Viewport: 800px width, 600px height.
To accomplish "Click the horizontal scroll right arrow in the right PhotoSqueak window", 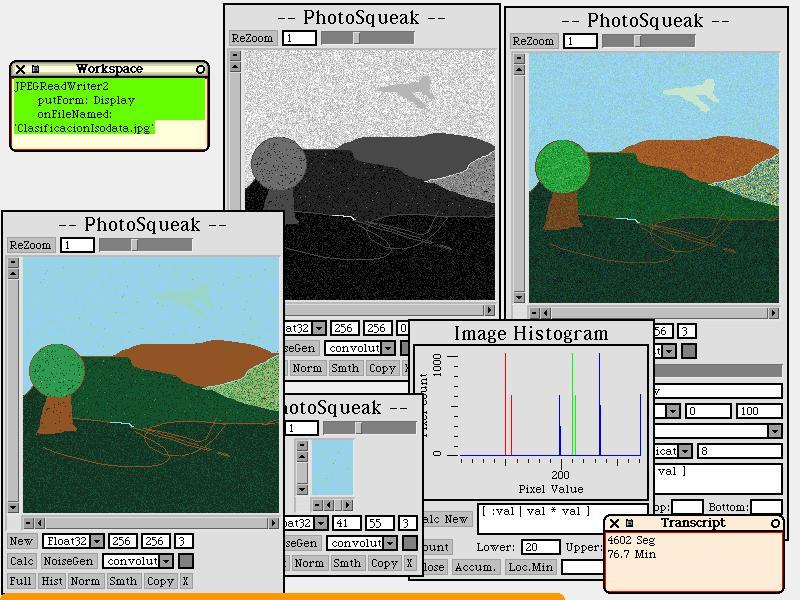I will pos(774,313).
